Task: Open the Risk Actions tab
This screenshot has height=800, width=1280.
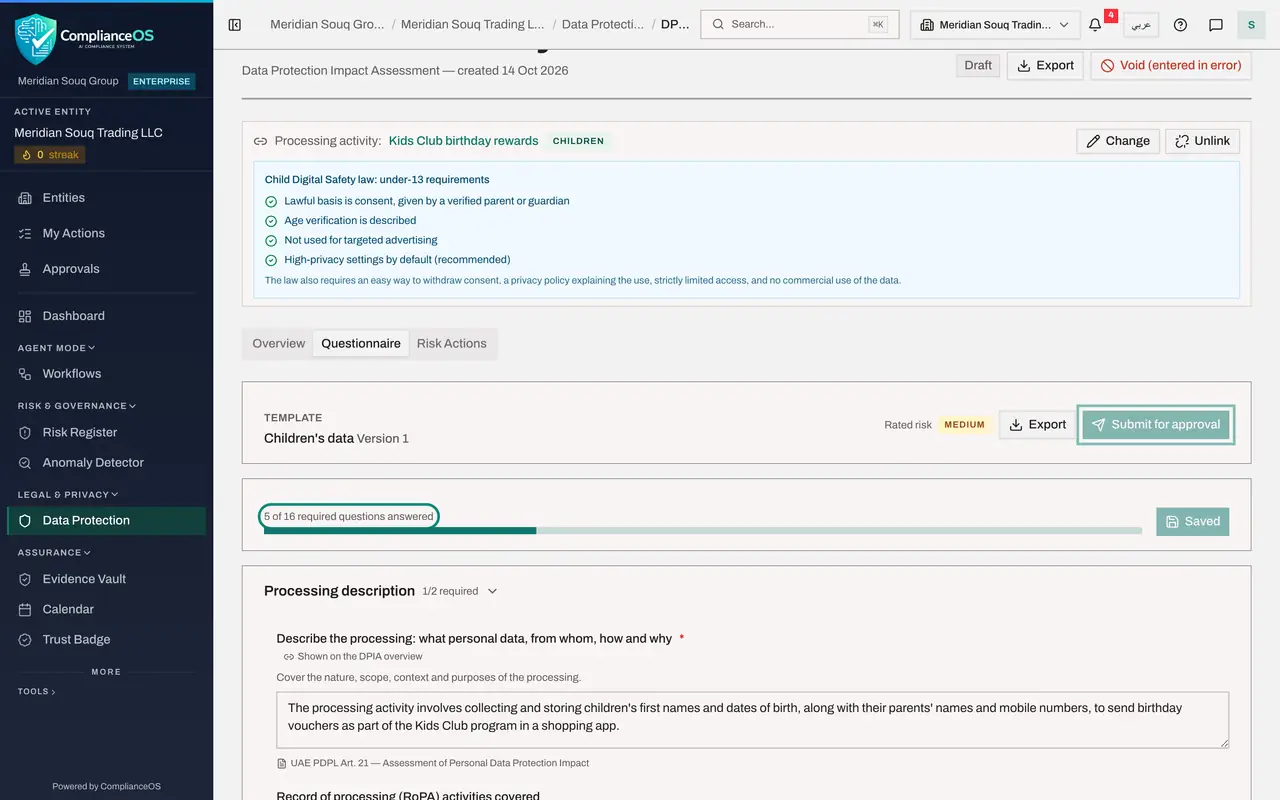Action: pyautogui.click(x=452, y=343)
